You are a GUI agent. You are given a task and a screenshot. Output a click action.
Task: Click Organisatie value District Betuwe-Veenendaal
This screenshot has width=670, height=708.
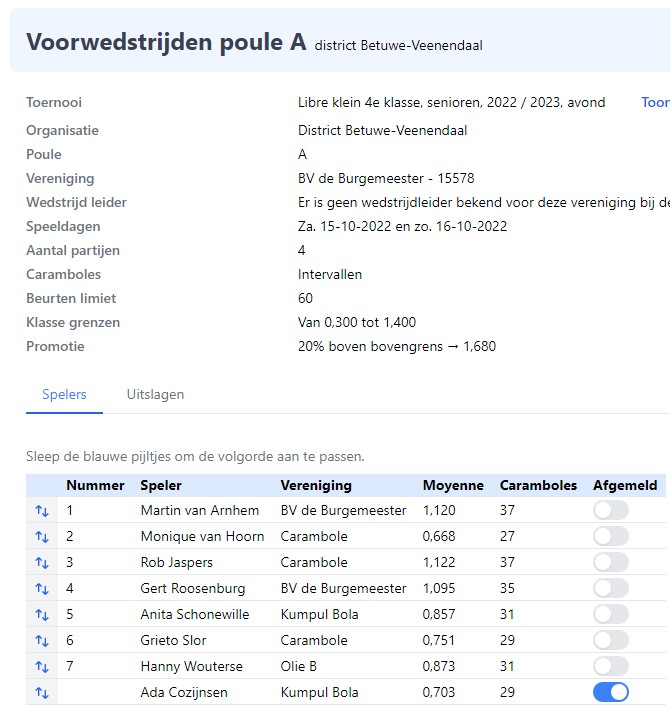382,130
